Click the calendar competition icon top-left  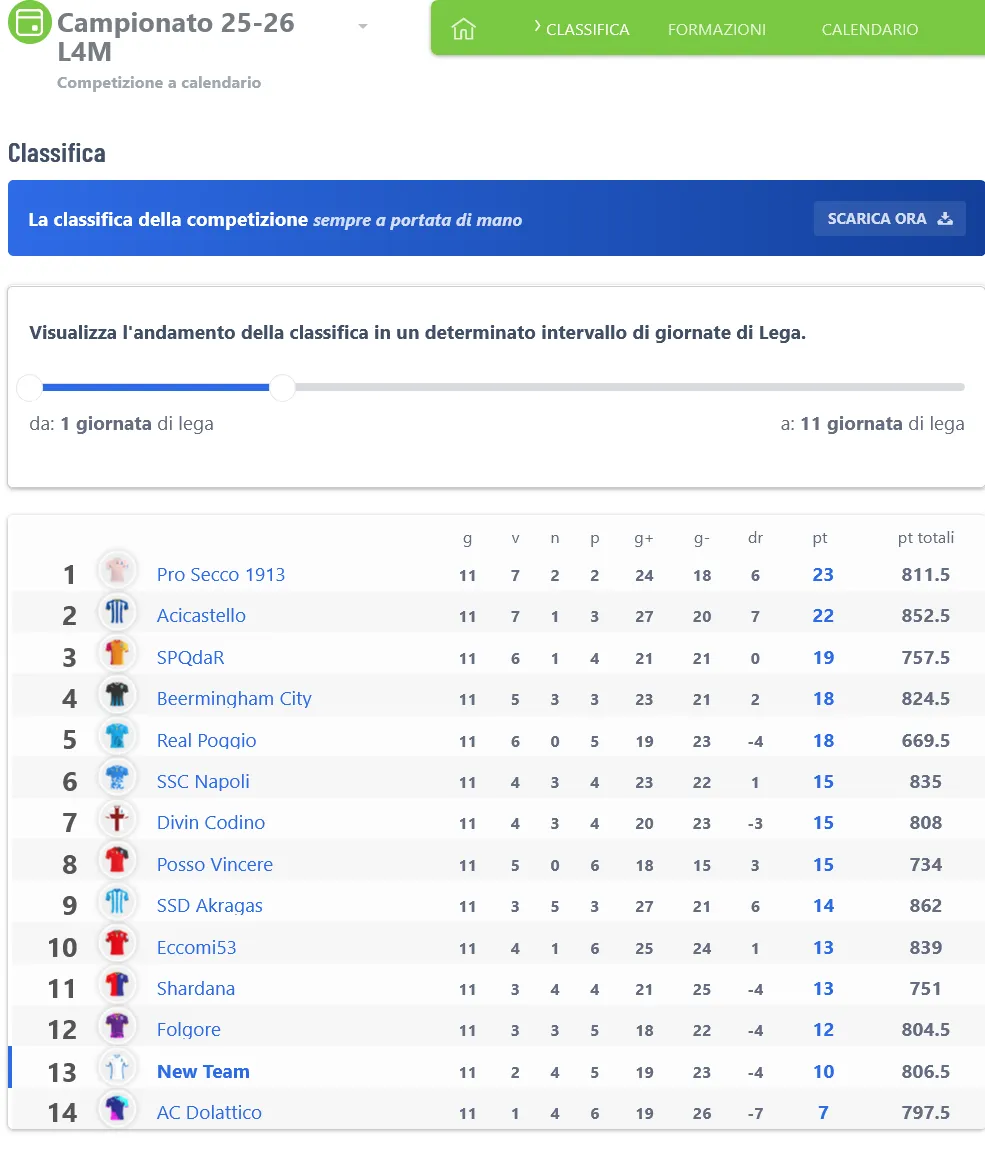click(x=30, y=22)
